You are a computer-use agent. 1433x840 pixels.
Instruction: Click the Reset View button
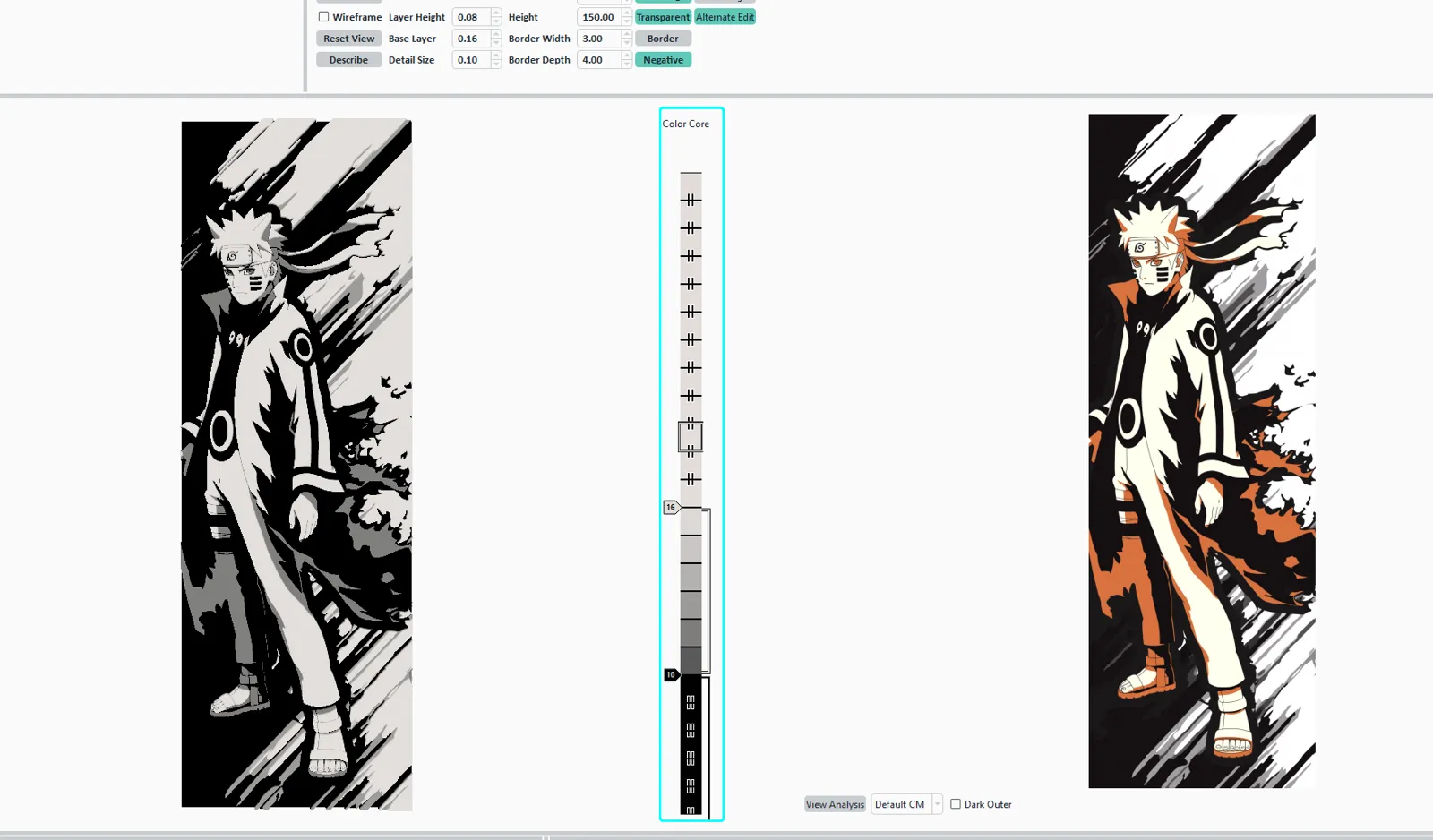[x=348, y=39]
